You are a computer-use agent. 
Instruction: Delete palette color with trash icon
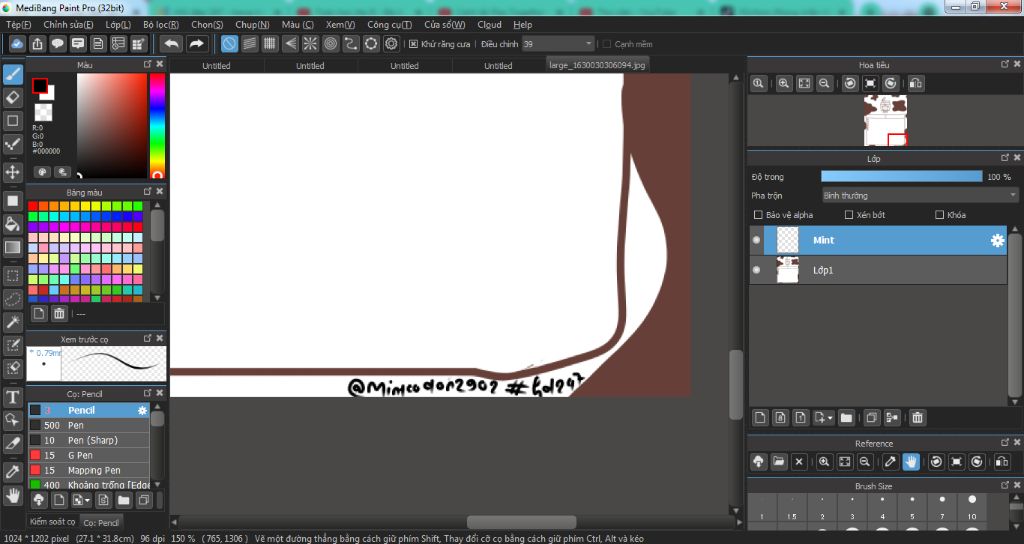[59, 313]
